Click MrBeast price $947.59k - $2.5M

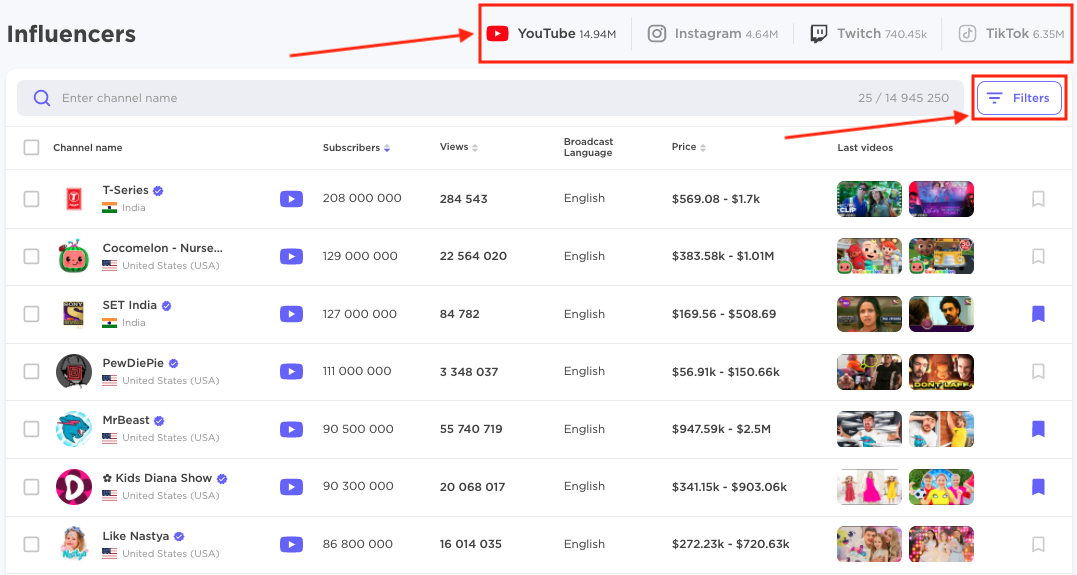pyautogui.click(x=721, y=429)
